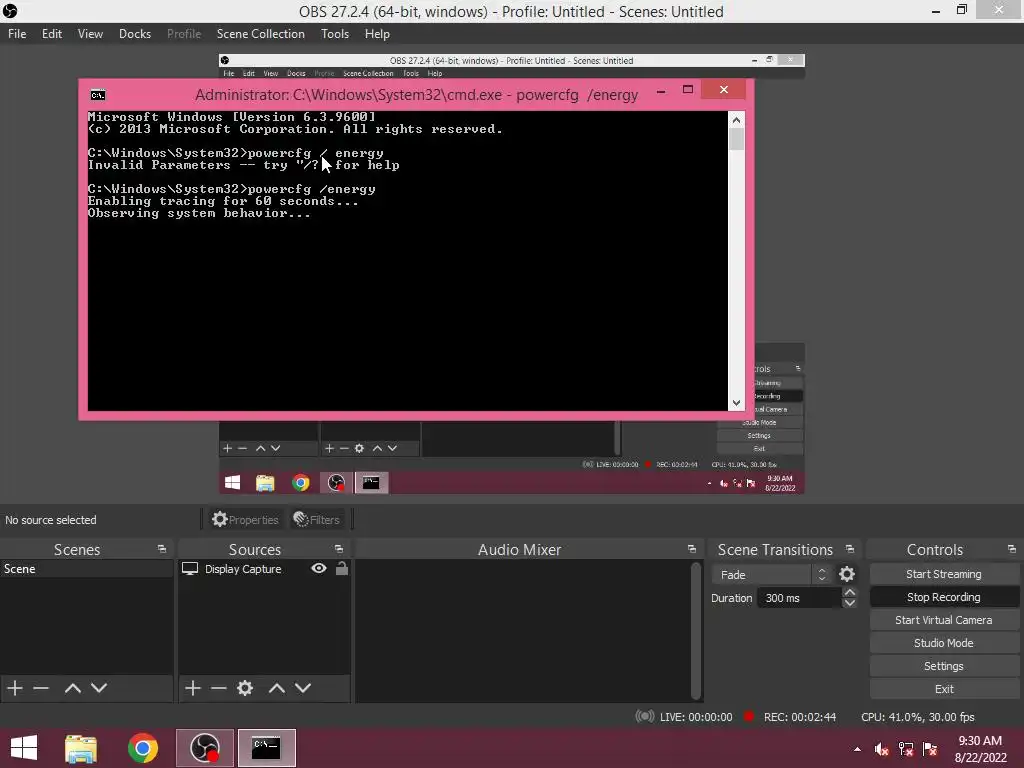Click REC: 00:02:44 status text
Viewport: 1024px width, 768px height.
[x=799, y=717]
